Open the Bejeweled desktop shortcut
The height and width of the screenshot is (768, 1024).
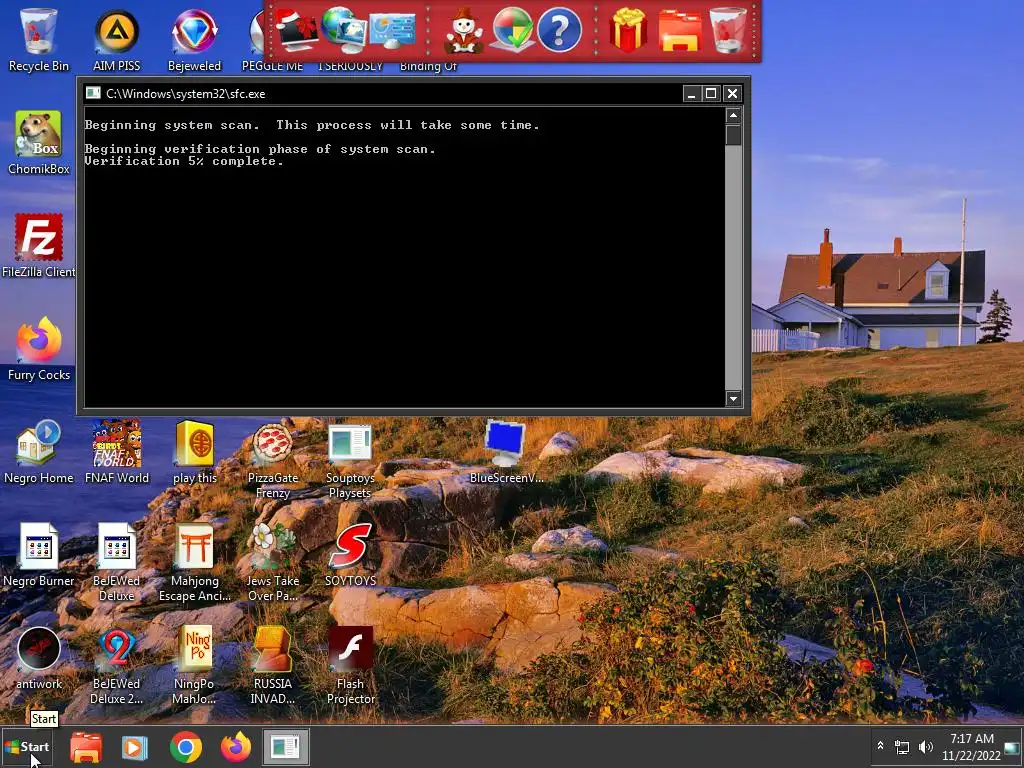pyautogui.click(x=194, y=39)
